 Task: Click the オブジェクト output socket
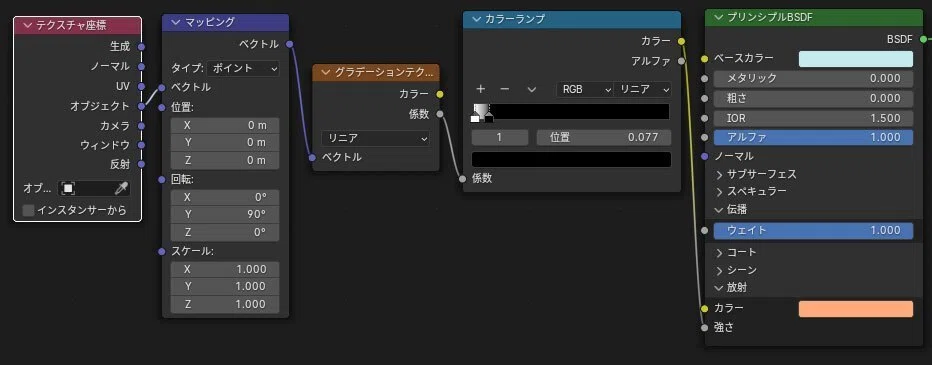click(x=141, y=106)
